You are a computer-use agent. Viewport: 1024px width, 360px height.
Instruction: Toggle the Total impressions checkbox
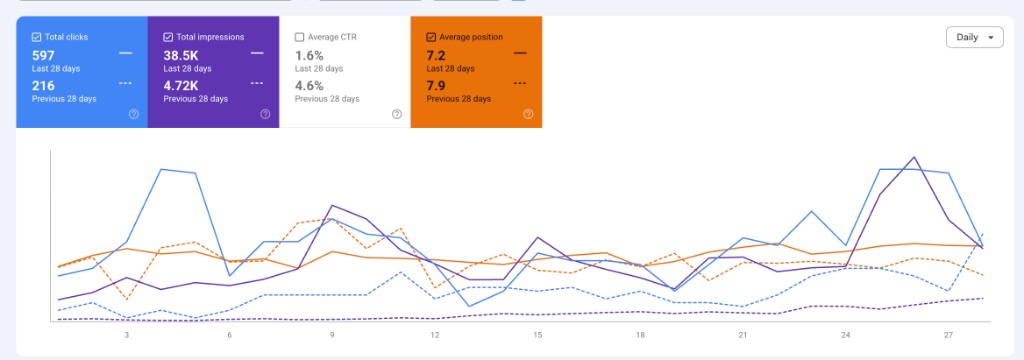click(168, 37)
